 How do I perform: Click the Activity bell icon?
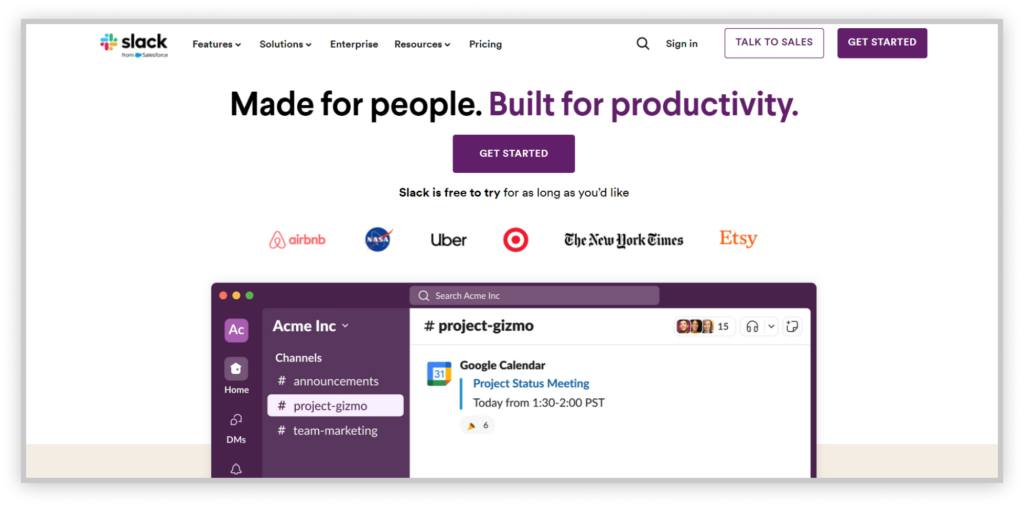click(x=236, y=469)
